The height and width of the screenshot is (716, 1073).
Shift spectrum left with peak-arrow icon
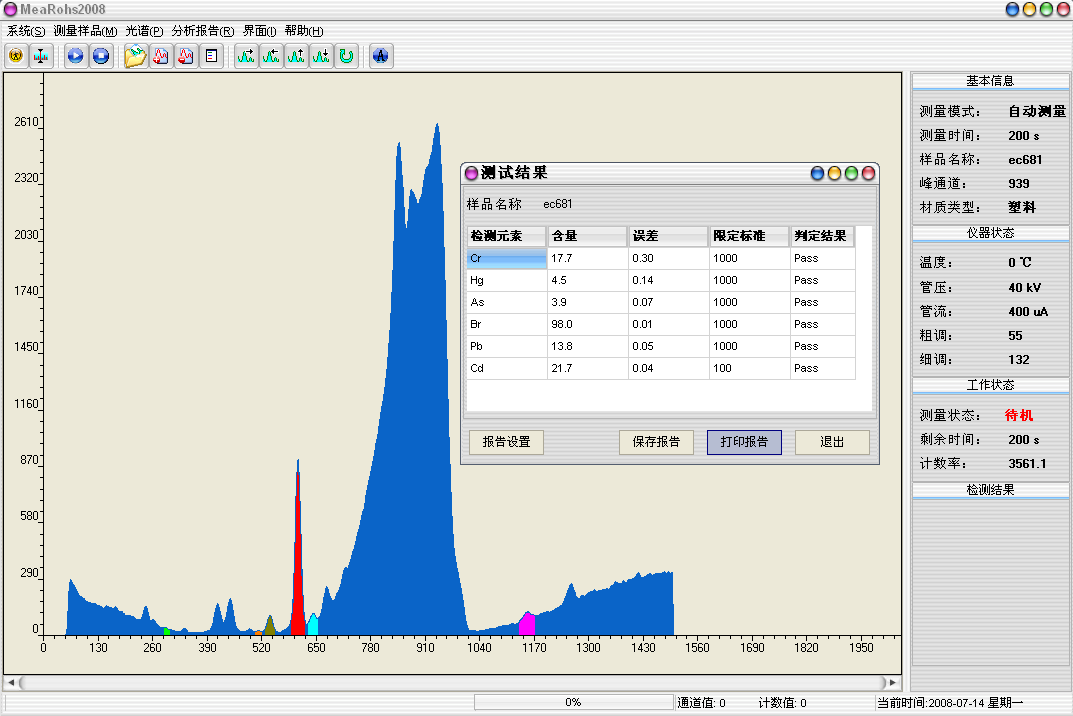pos(271,56)
